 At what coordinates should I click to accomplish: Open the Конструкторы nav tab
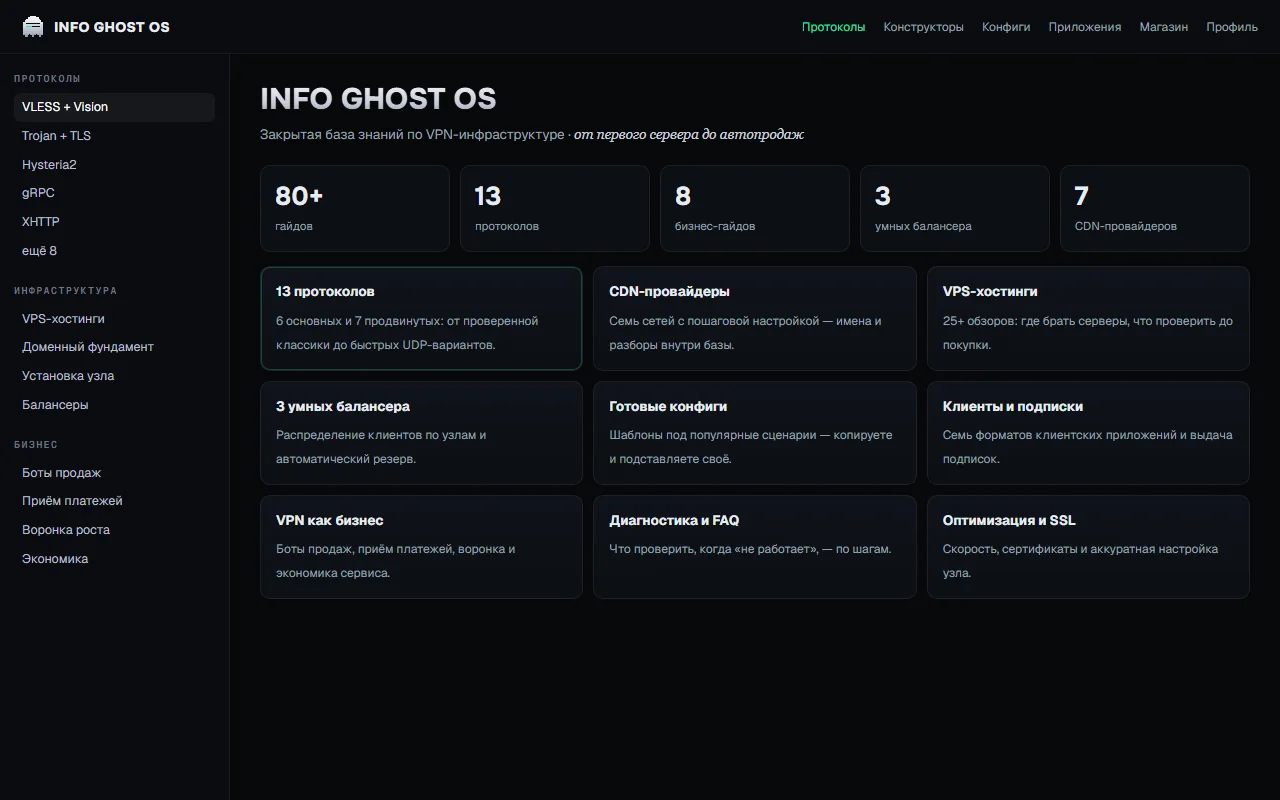click(x=923, y=27)
